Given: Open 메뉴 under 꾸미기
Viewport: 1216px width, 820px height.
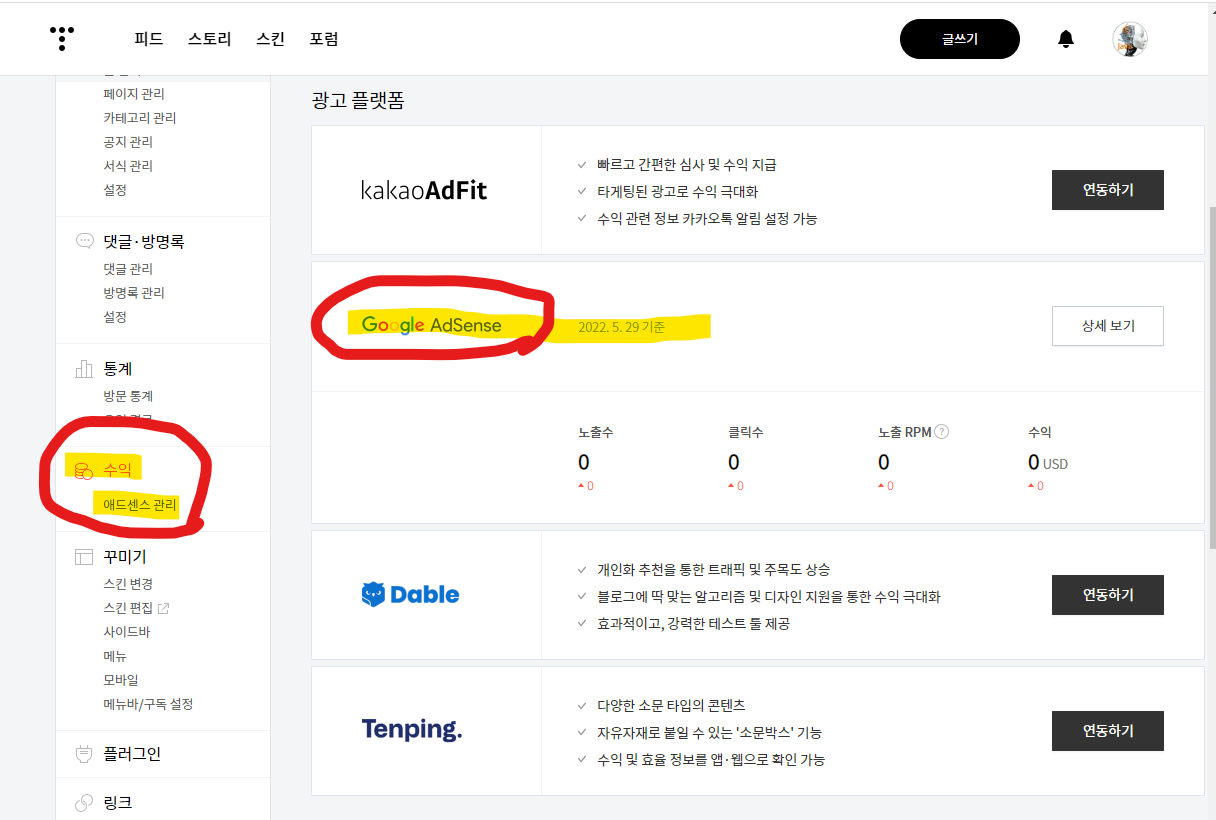Looking at the screenshot, I should pyautogui.click(x=115, y=656).
